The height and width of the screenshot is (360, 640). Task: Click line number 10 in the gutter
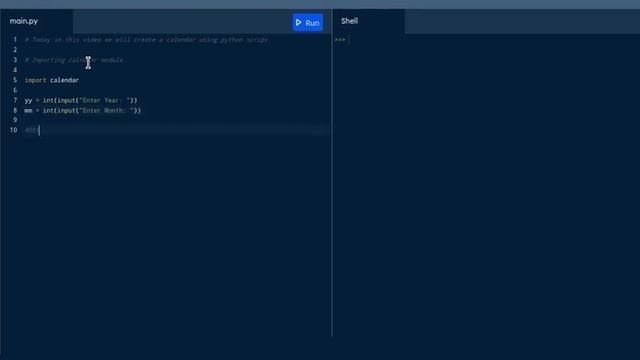click(13, 130)
